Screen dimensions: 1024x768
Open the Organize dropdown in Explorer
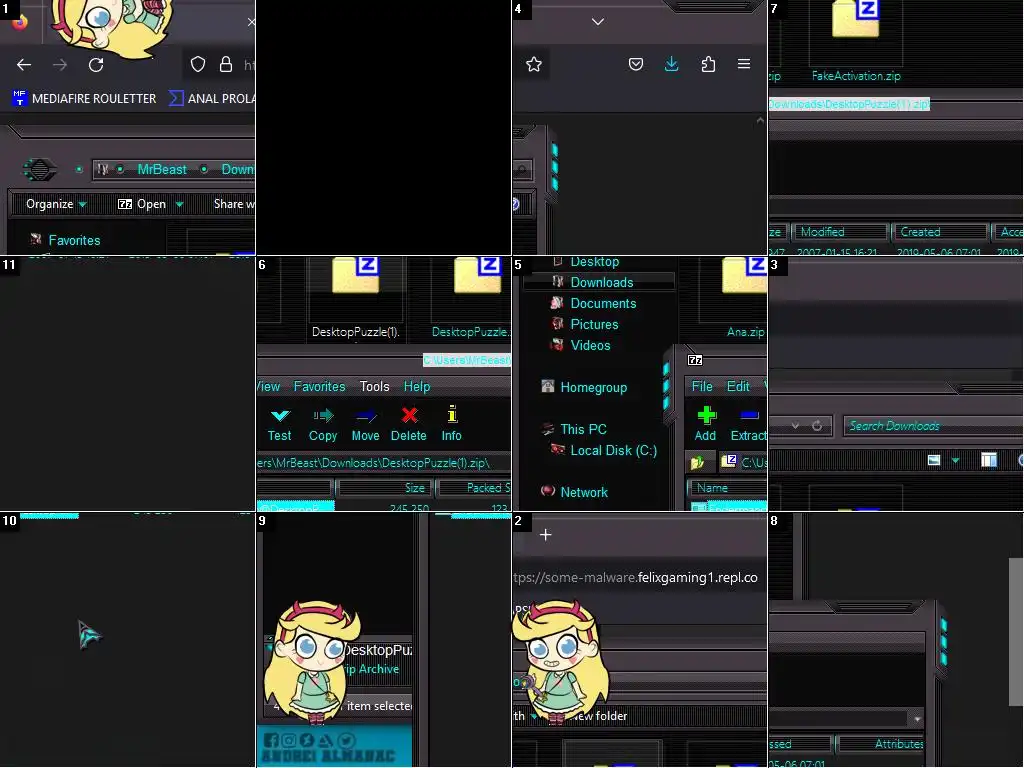click(x=56, y=204)
